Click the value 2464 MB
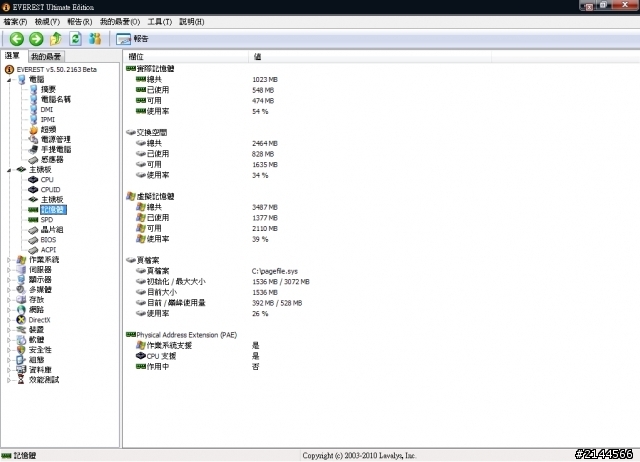 coord(265,143)
